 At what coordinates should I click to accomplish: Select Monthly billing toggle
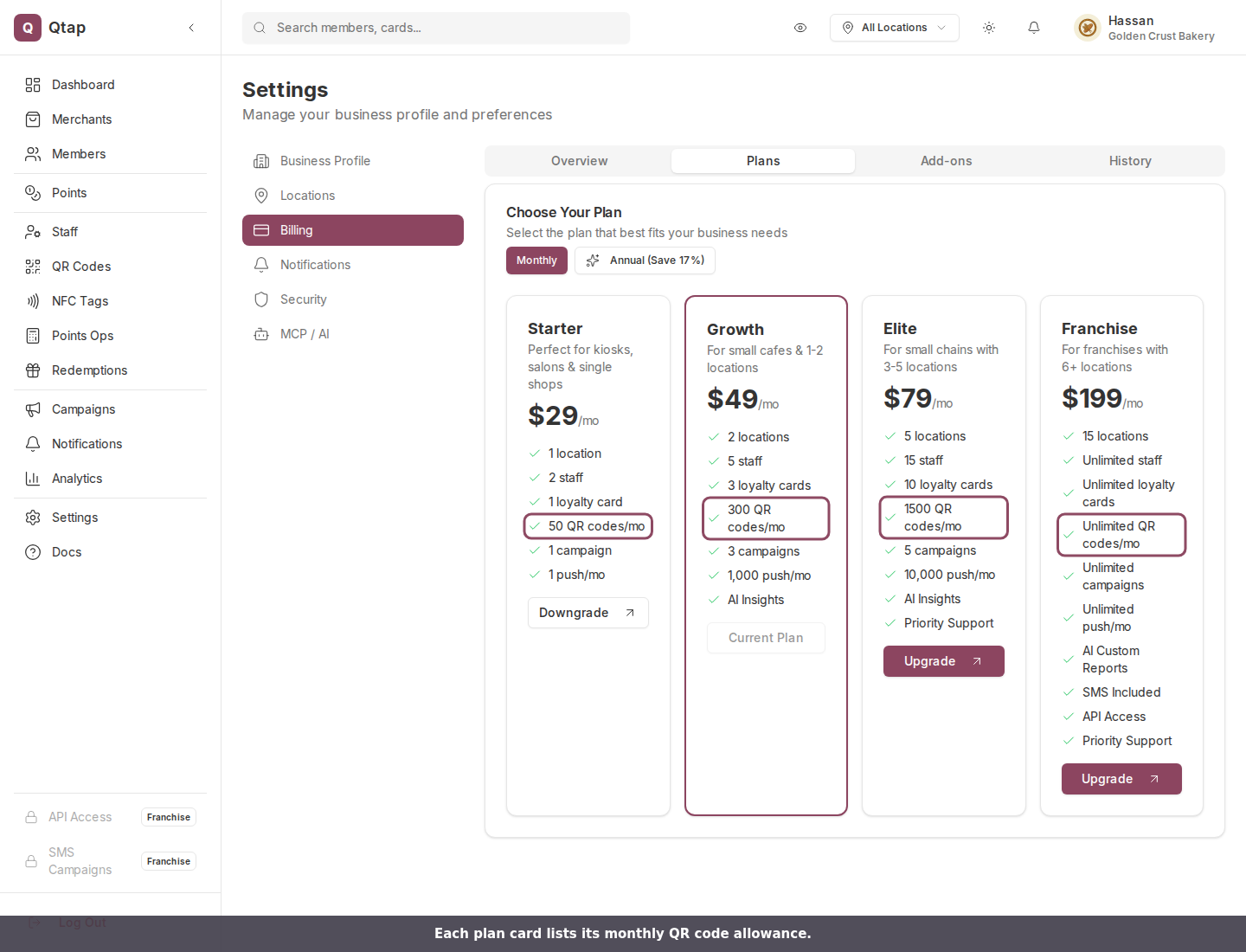pos(536,261)
